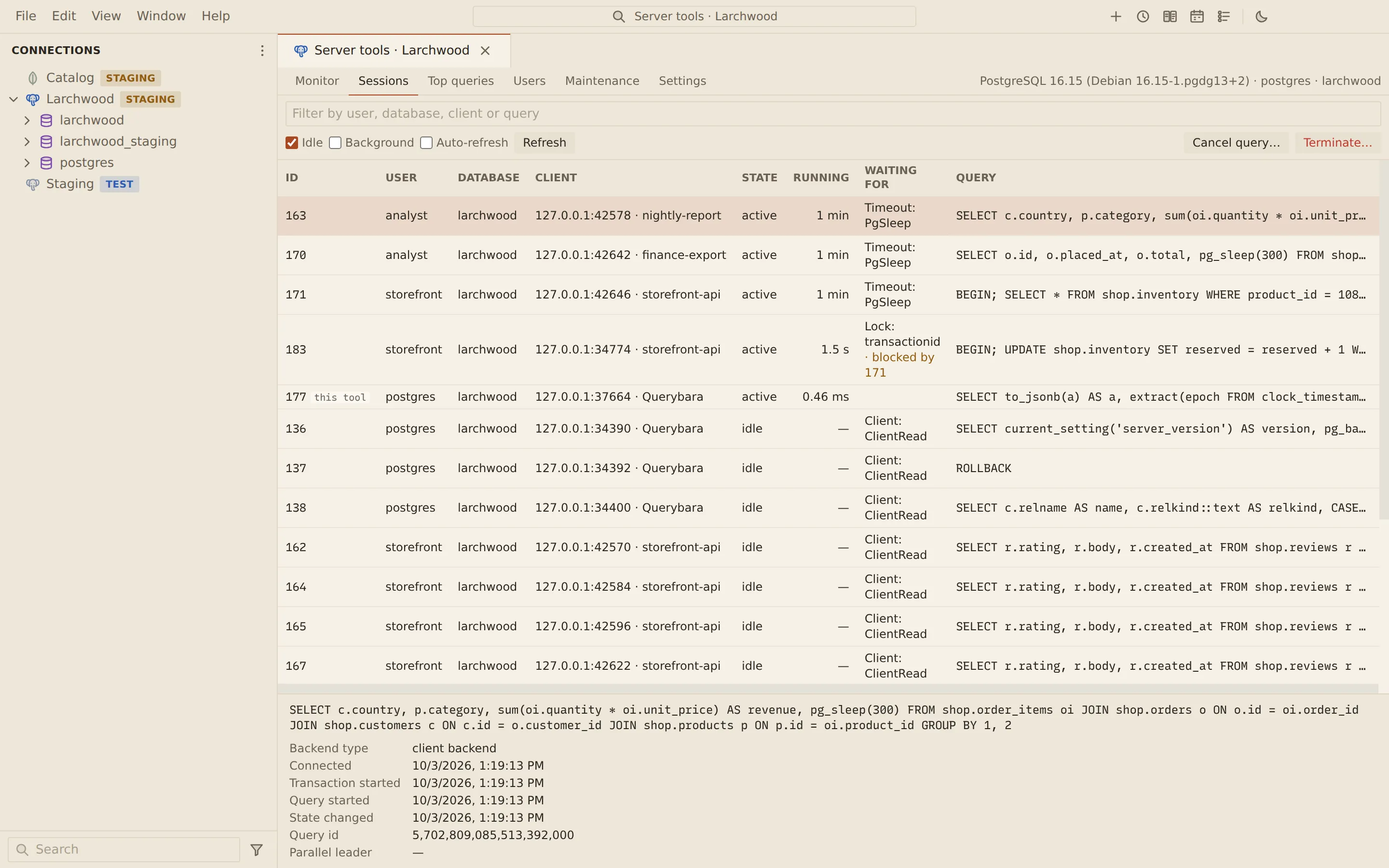Expand the larchwood database node

pos(27,121)
